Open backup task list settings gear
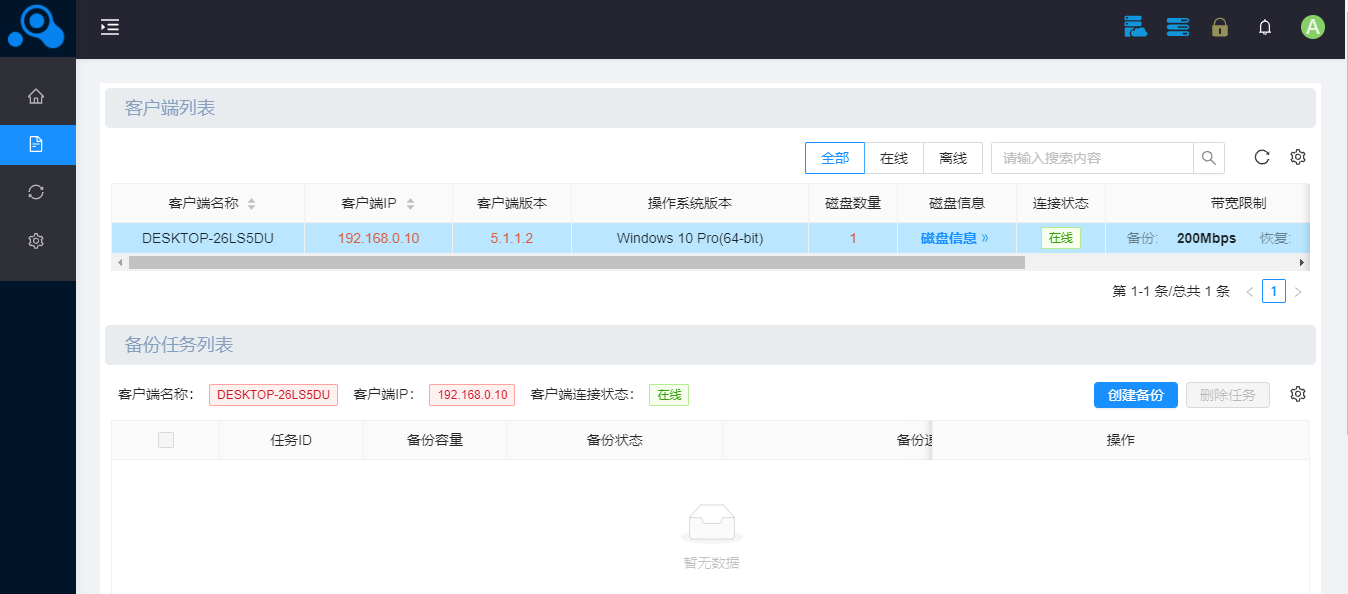Screen dimensions: 1348x594 [1298, 394]
